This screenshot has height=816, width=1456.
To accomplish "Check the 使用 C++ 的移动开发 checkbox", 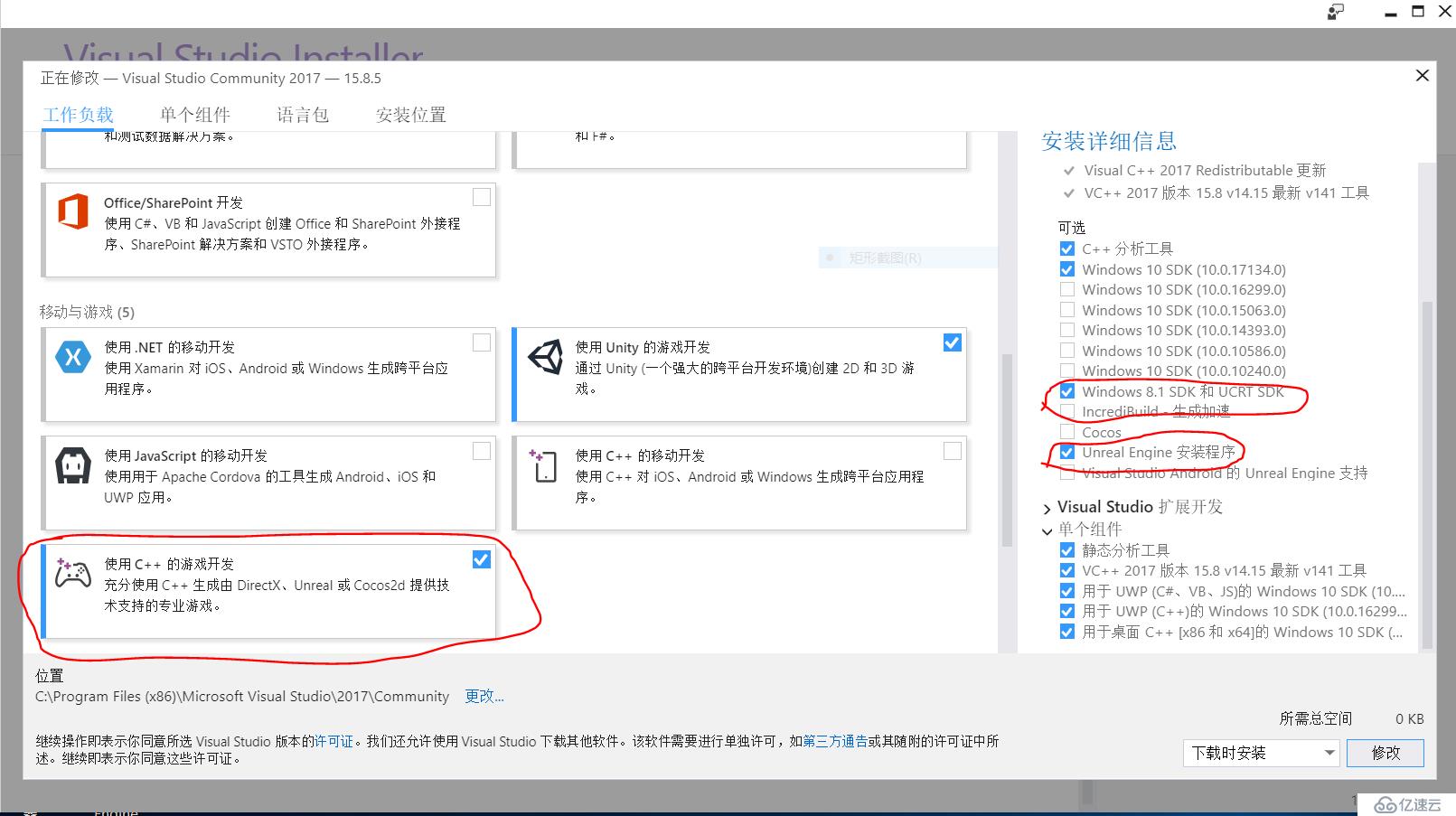I will click(952, 450).
